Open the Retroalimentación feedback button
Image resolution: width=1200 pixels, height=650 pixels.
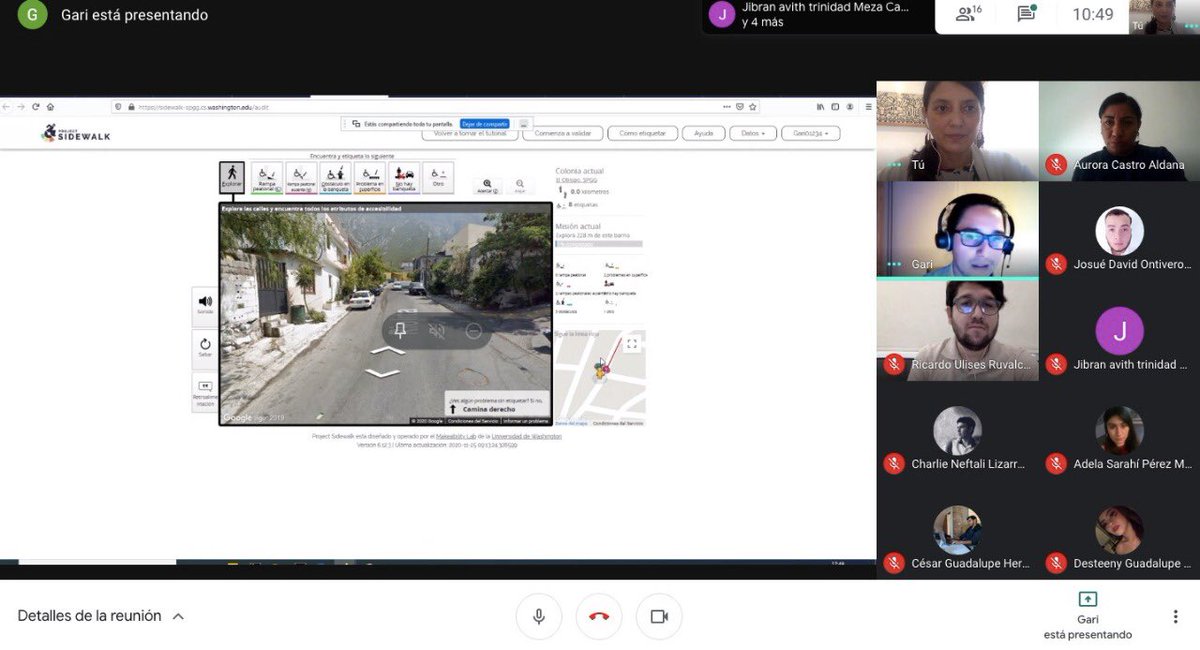(205, 392)
